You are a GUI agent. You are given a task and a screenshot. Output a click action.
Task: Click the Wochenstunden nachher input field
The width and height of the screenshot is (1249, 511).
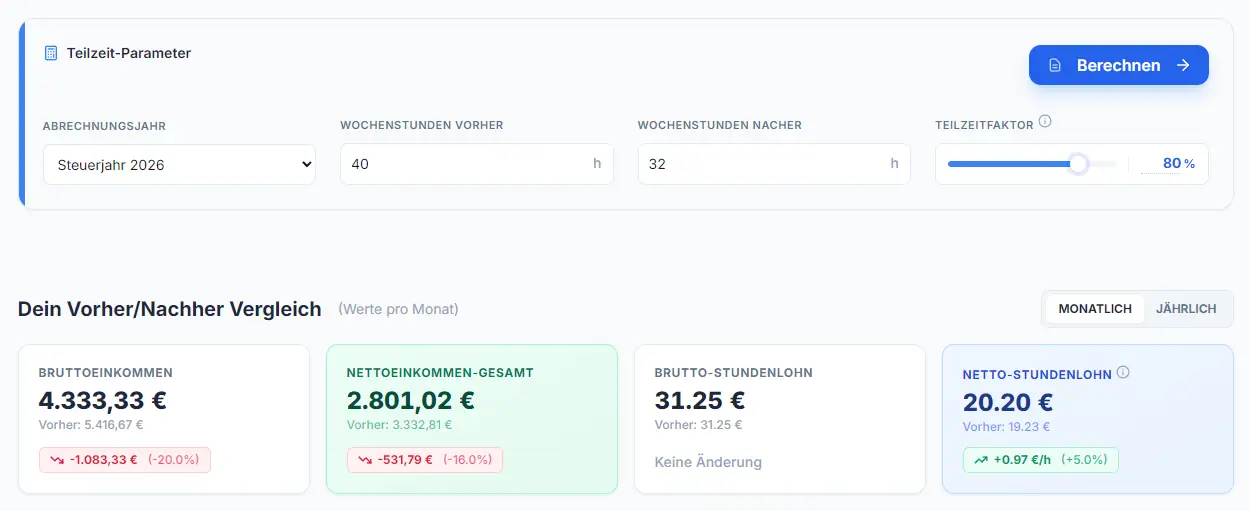774,164
